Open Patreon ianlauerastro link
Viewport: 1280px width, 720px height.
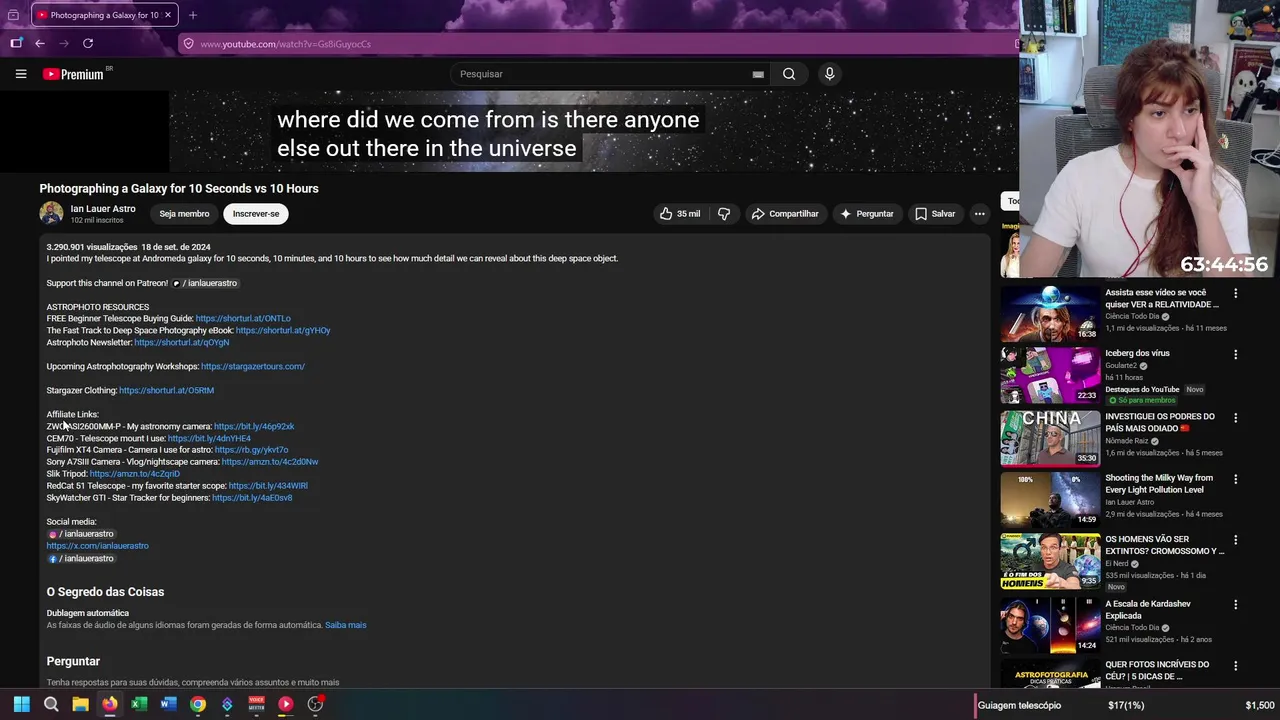tap(205, 283)
